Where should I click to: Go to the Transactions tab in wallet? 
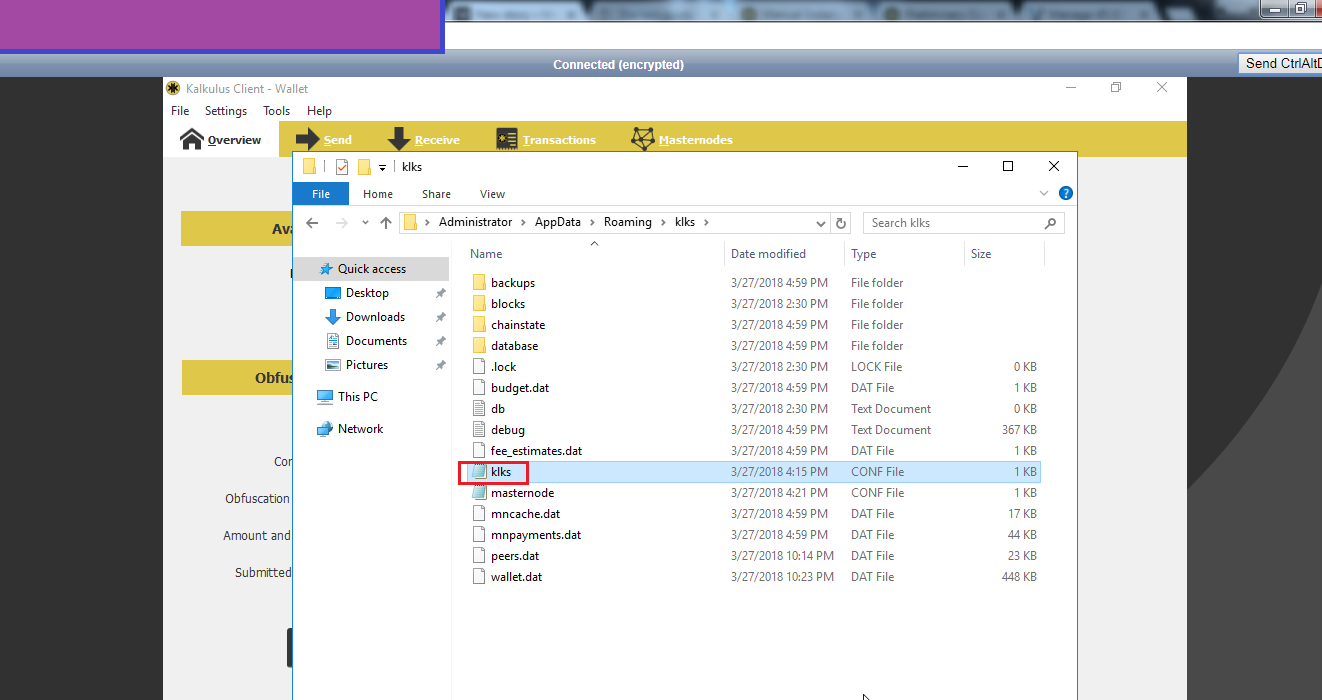click(x=546, y=140)
